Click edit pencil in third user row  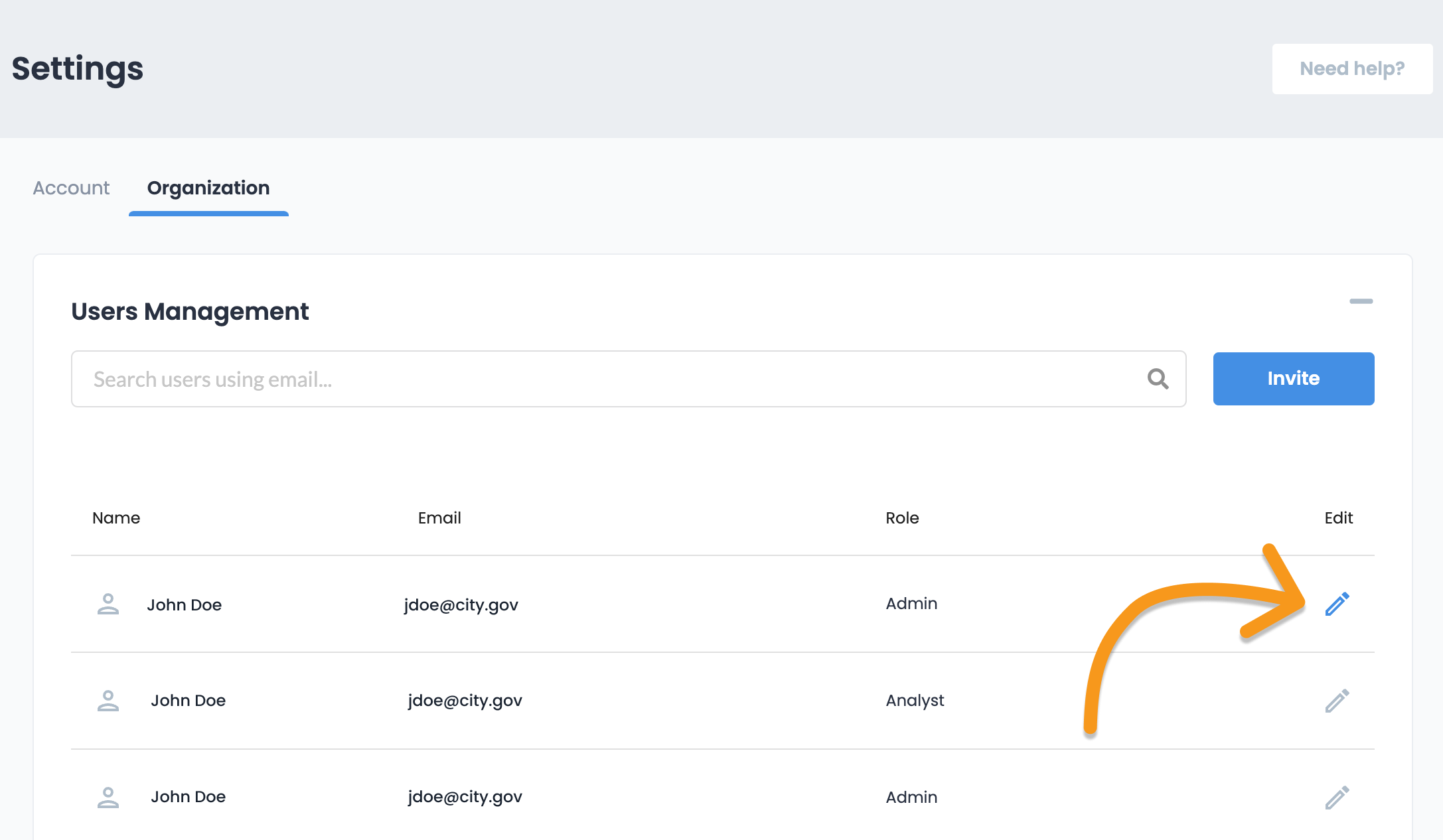(x=1337, y=798)
